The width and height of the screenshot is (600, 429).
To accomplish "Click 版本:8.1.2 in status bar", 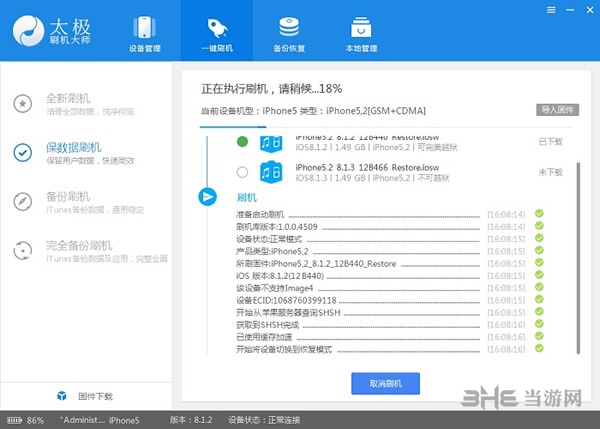I will click(191, 420).
